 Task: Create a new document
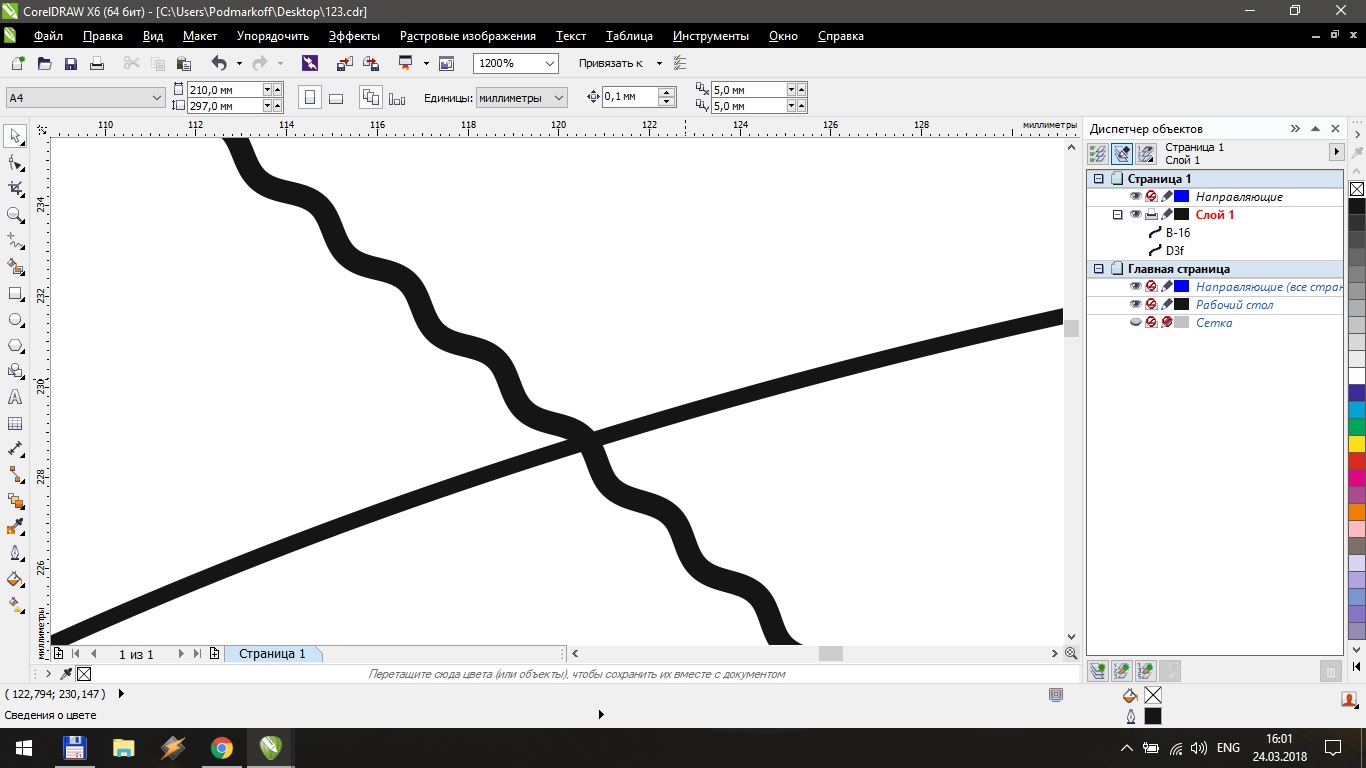(18, 63)
